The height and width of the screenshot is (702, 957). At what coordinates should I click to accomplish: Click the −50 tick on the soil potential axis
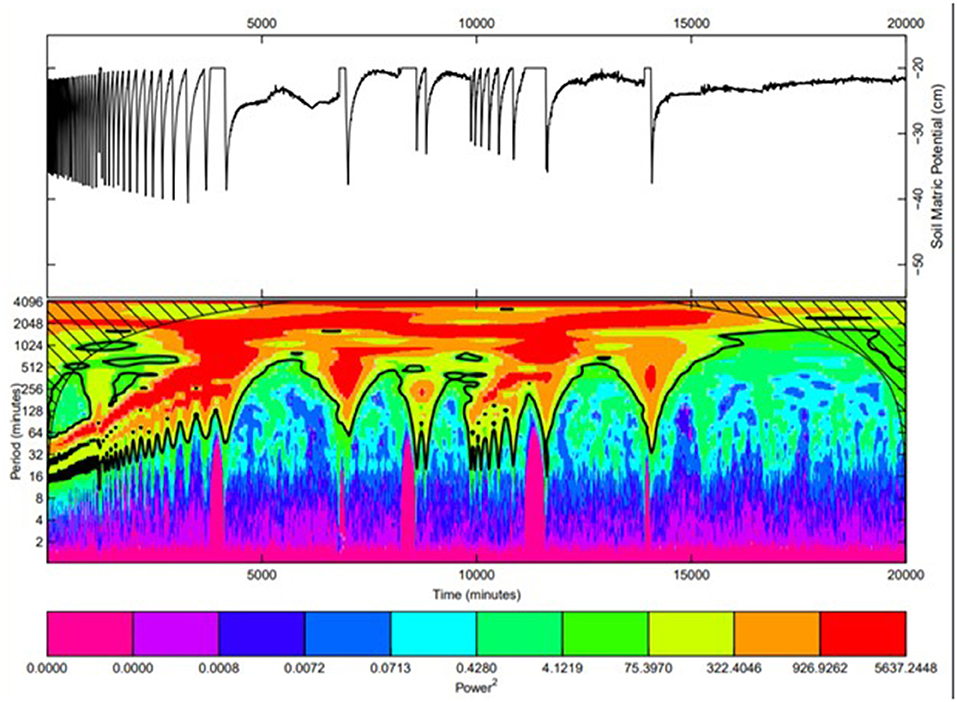point(917,265)
